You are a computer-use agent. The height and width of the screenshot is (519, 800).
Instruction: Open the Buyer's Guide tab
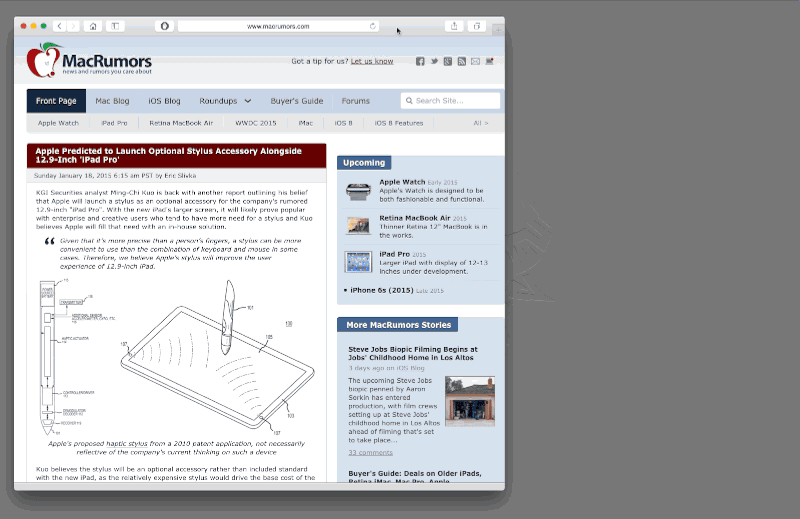[x=297, y=101]
